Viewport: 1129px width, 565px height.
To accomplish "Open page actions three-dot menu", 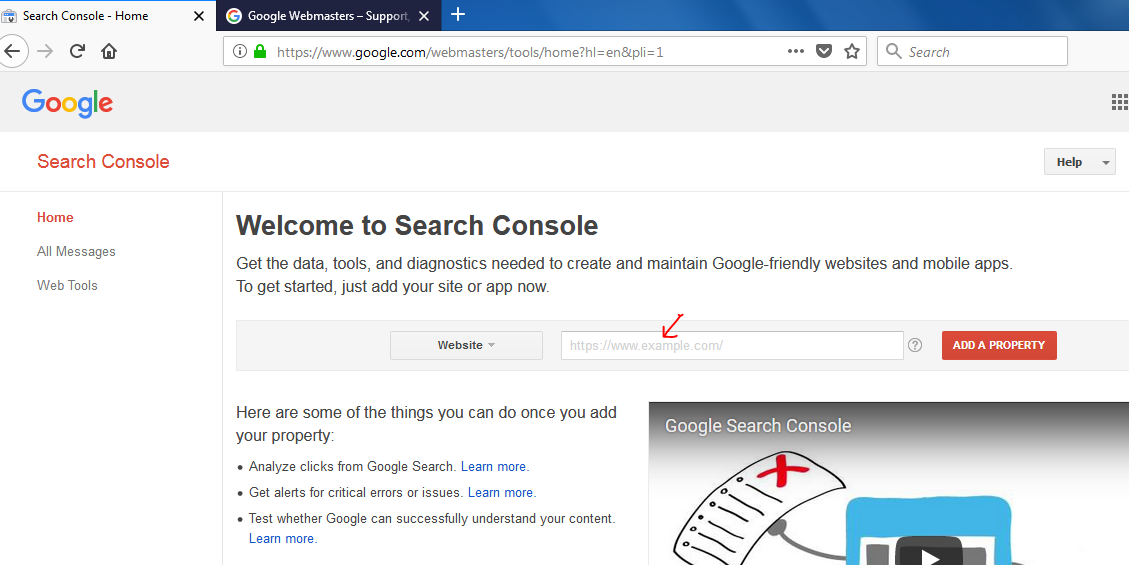I will click(x=796, y=51).
